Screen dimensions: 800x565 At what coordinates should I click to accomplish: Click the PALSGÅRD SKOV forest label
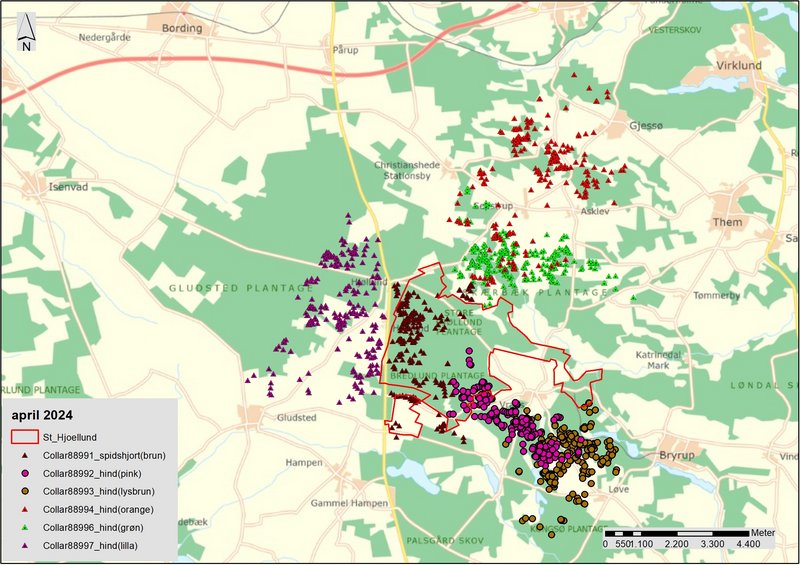click(445, 540)
